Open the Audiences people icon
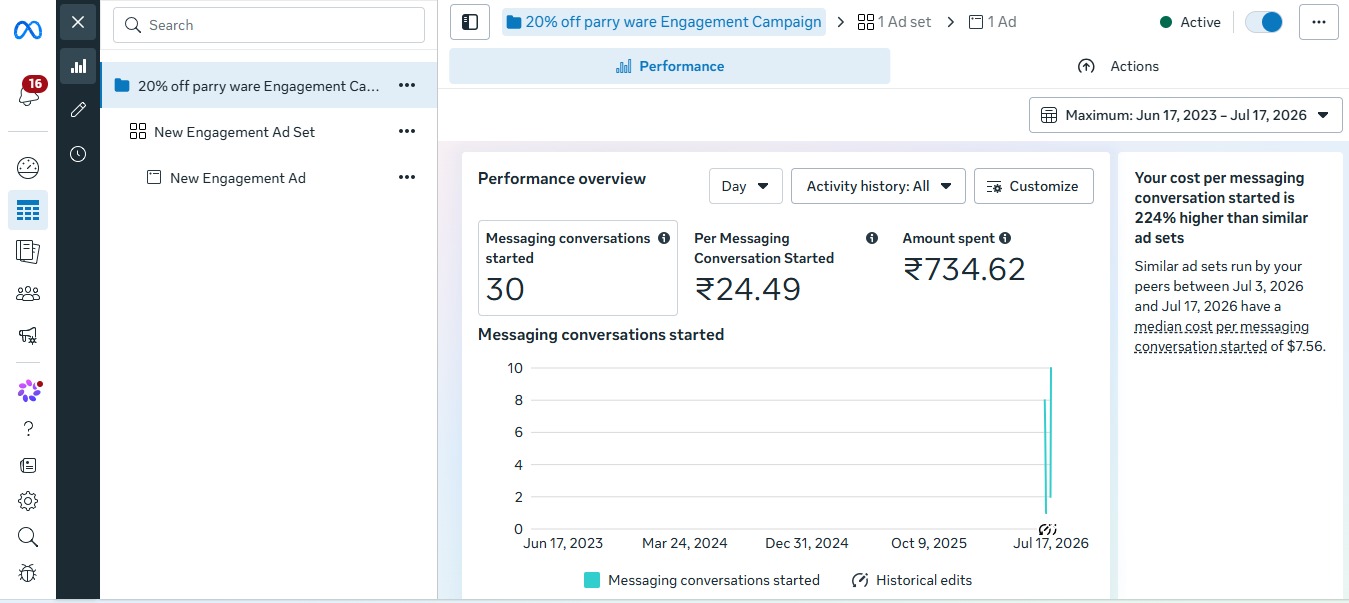The image size is (1349, 603). [28, 293]
